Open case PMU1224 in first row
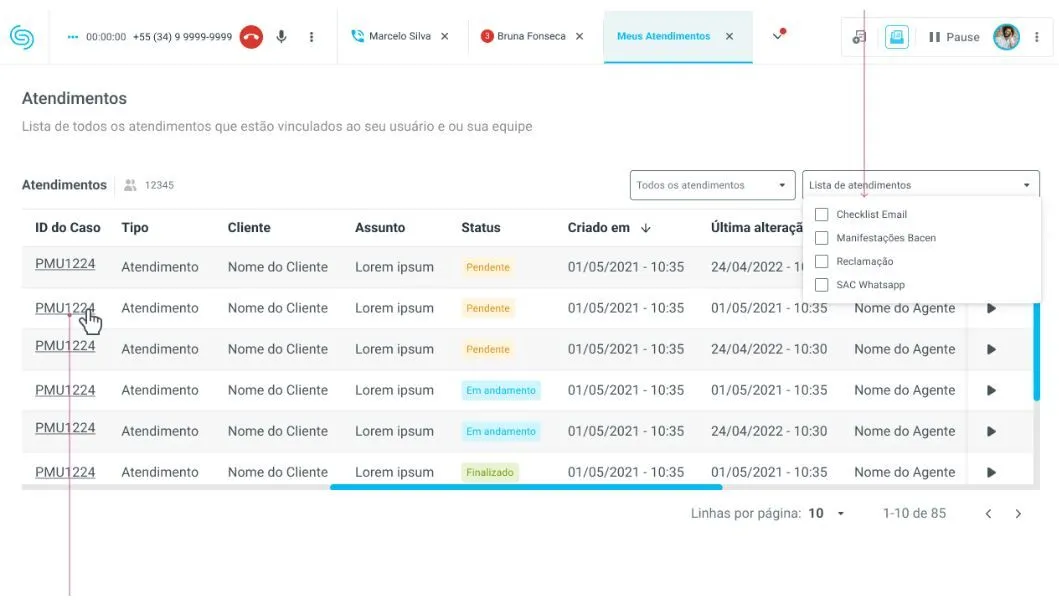The height and width of the screenshot is (603, 1059). [65, 264]
